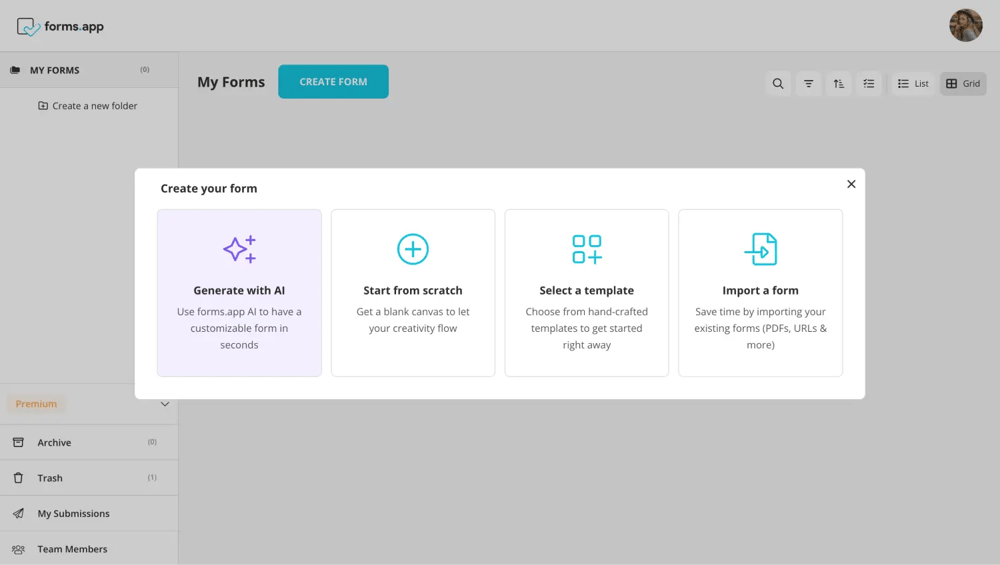Close the Create your form dialog
The height and width of the screenshot is (565, 1000).
pos(851,184)
